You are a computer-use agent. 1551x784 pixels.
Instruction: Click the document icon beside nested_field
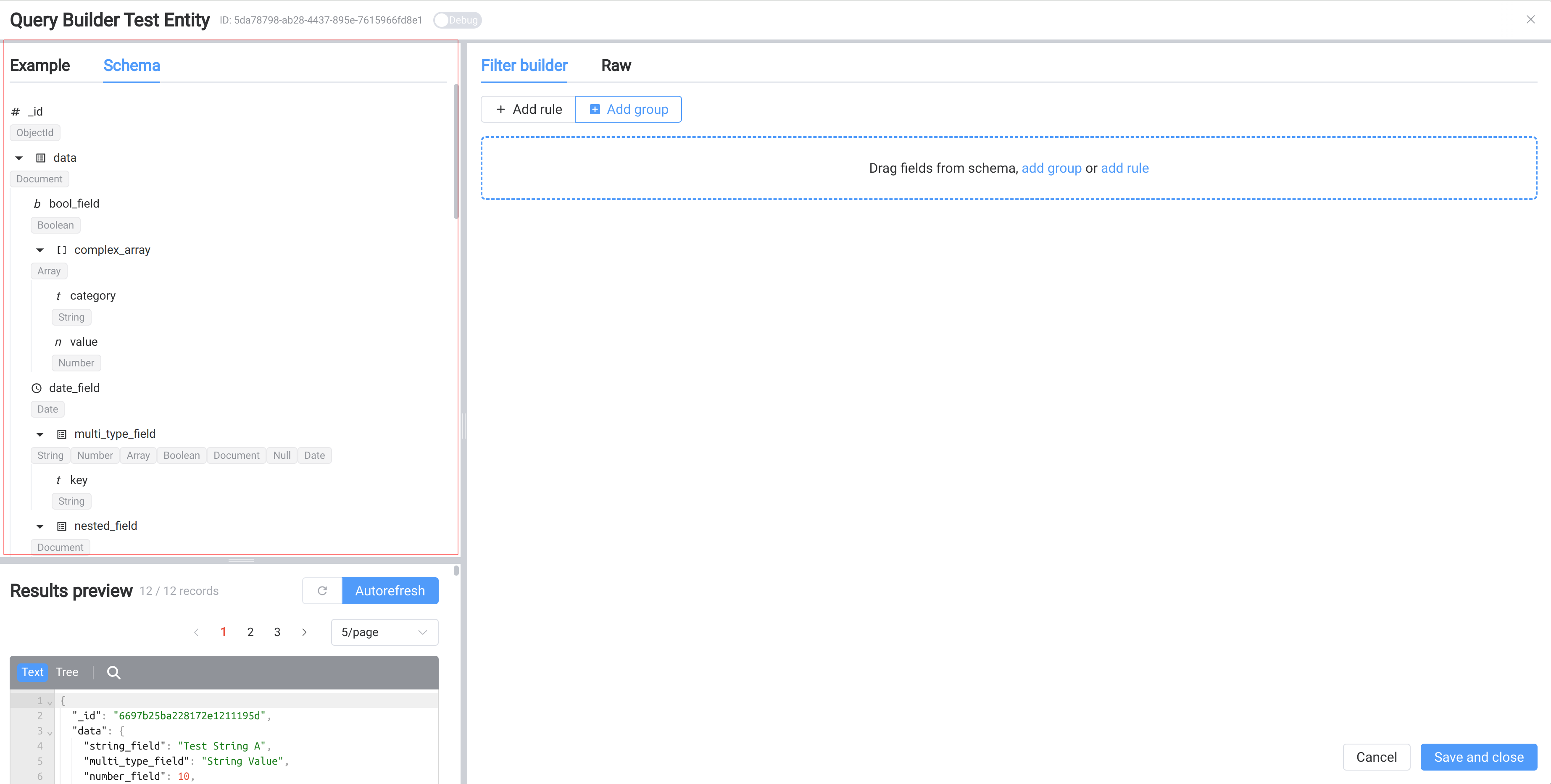tap(61, 526)
